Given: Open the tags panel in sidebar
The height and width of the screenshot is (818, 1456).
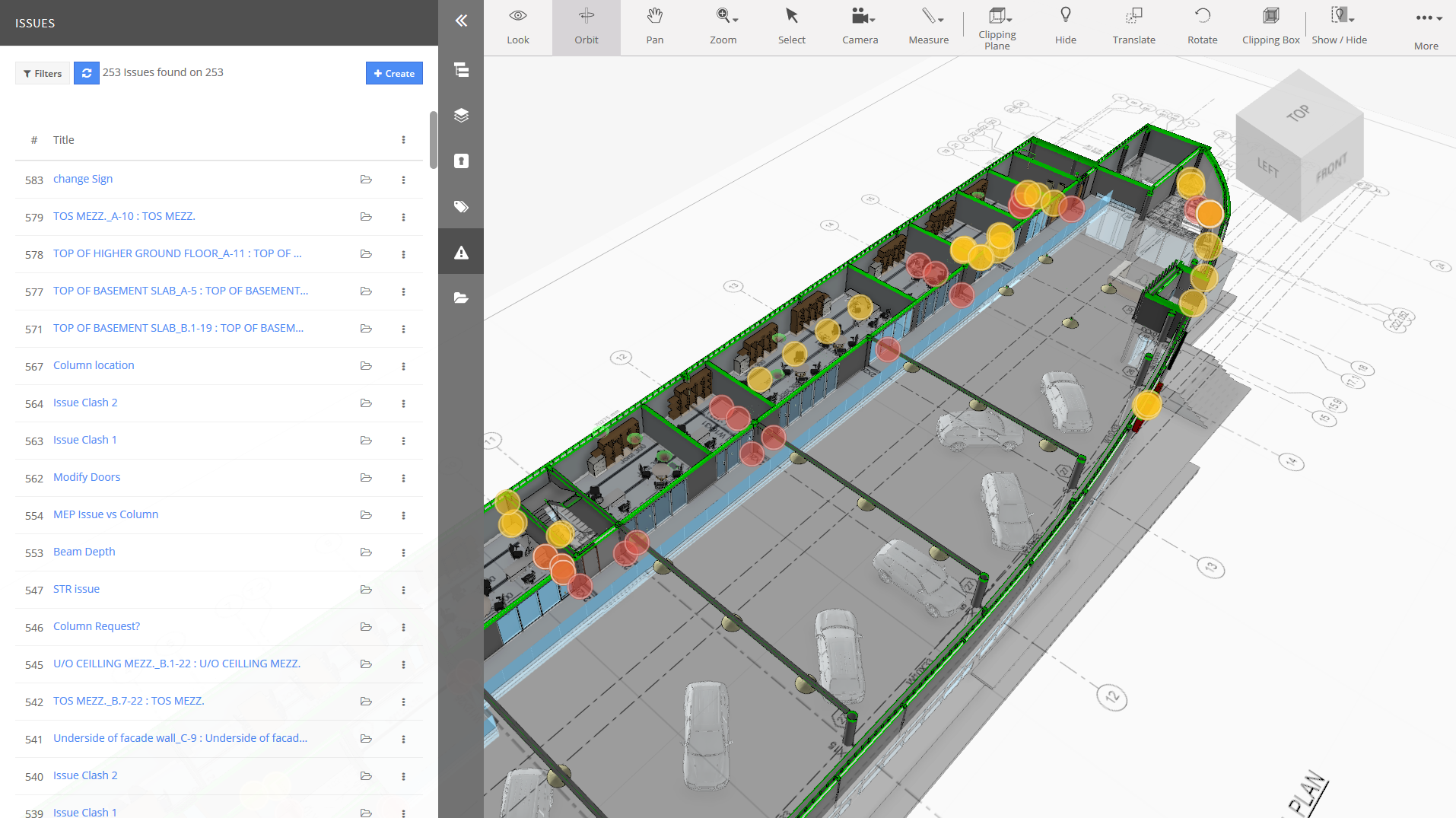Looking at the screenshot, I should tap(461, 207).
